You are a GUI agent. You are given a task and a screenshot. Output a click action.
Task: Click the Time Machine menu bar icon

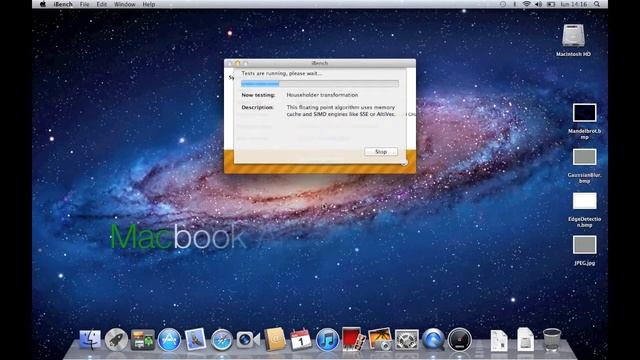503,4
